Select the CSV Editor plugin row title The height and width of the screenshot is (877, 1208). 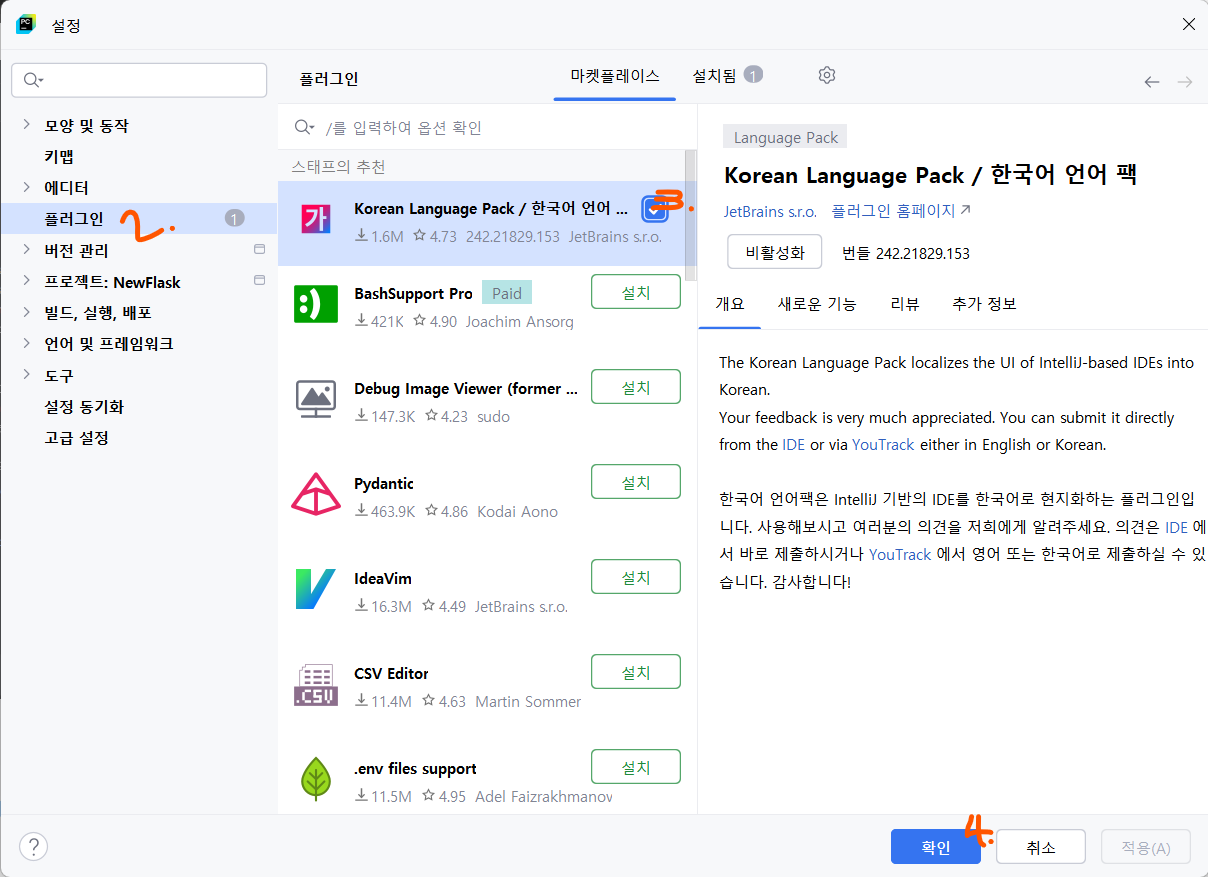[391, 673]
